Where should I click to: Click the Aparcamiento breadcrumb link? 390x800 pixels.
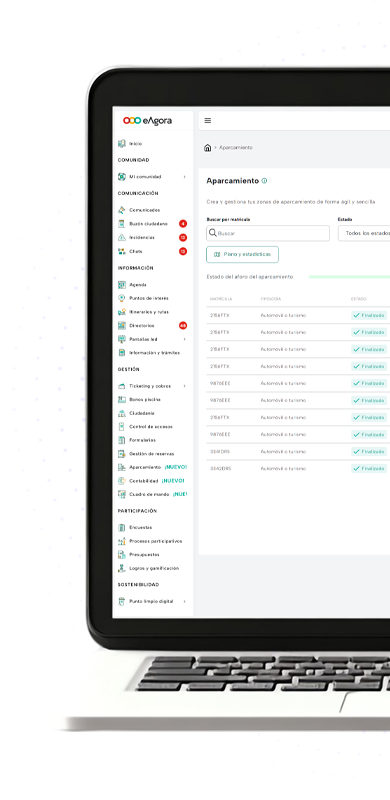pyautogui.click(x=236, y=148)
